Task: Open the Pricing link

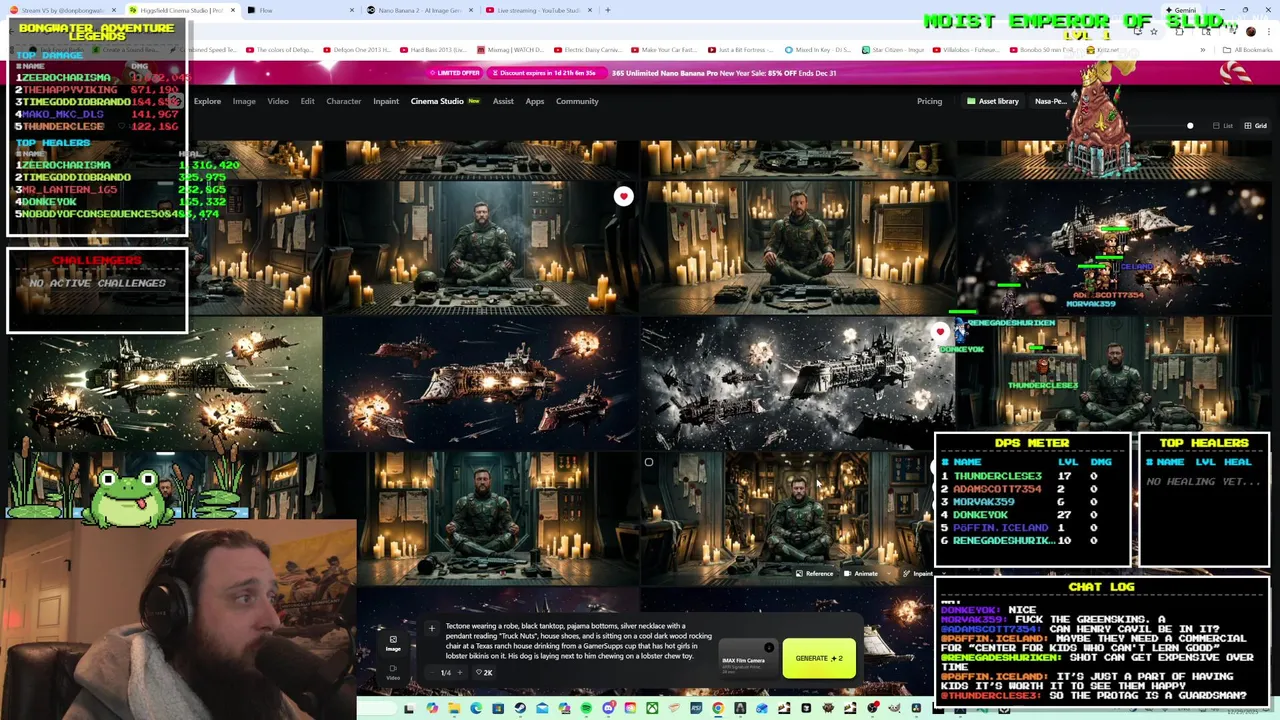Action: coord(929,101)
